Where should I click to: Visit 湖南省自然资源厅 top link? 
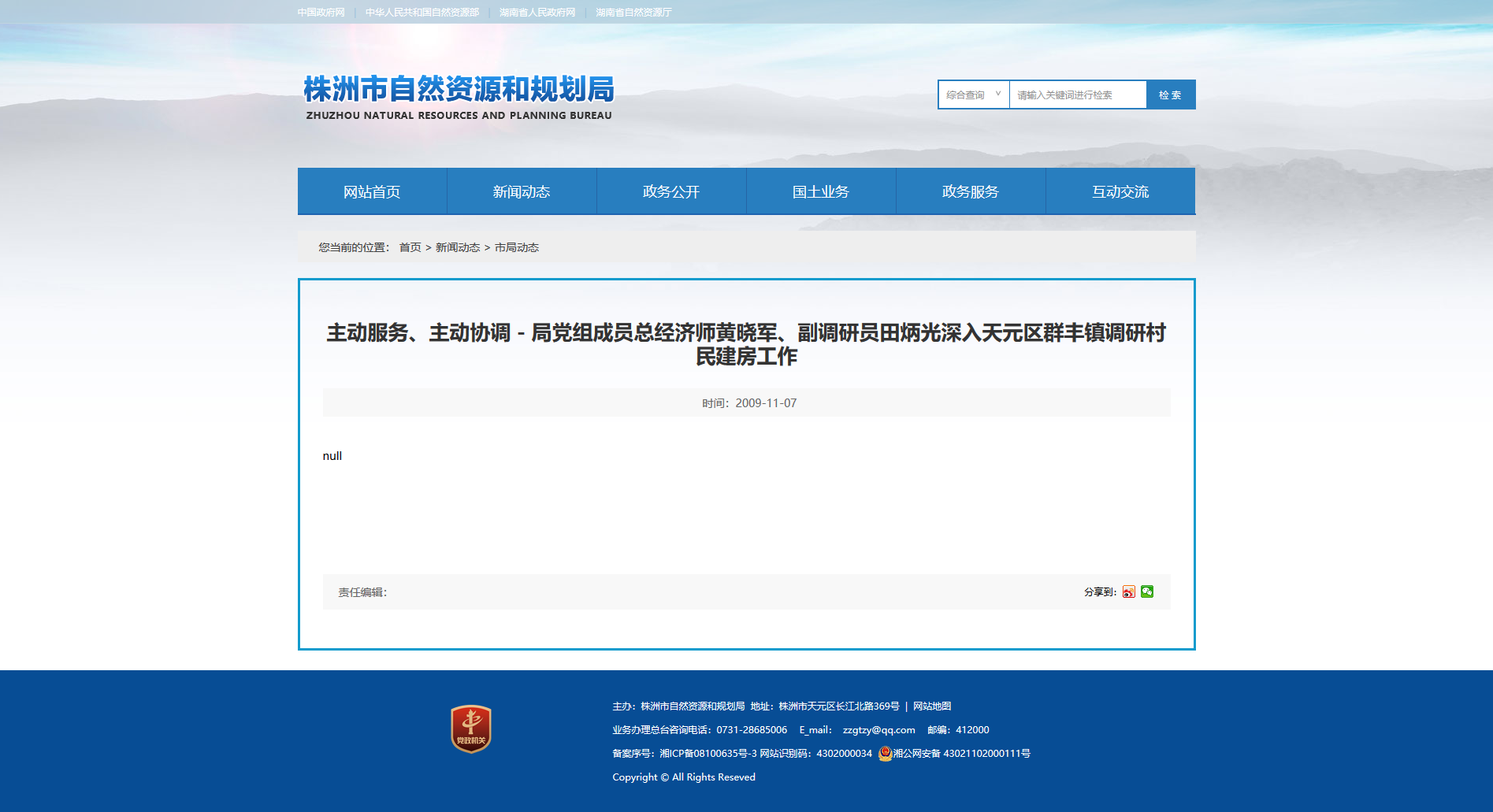coord(633,13)
